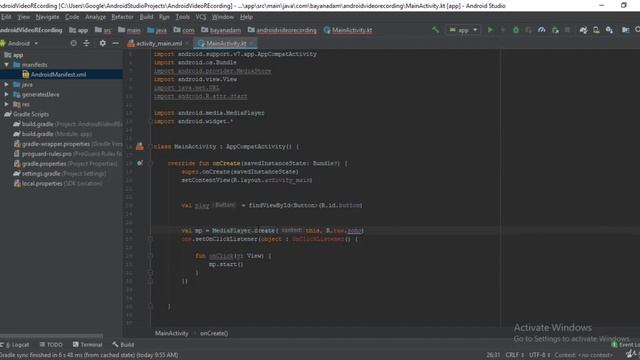Open the AVD Manager icon
The image size is (640, 360).
click(596, 30)
